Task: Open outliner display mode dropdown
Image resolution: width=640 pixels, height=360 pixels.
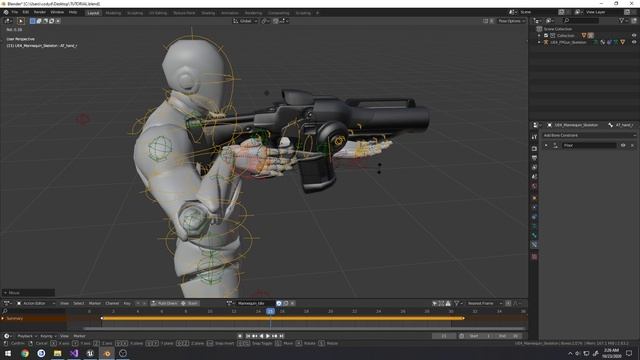Action: pos(550,20)
